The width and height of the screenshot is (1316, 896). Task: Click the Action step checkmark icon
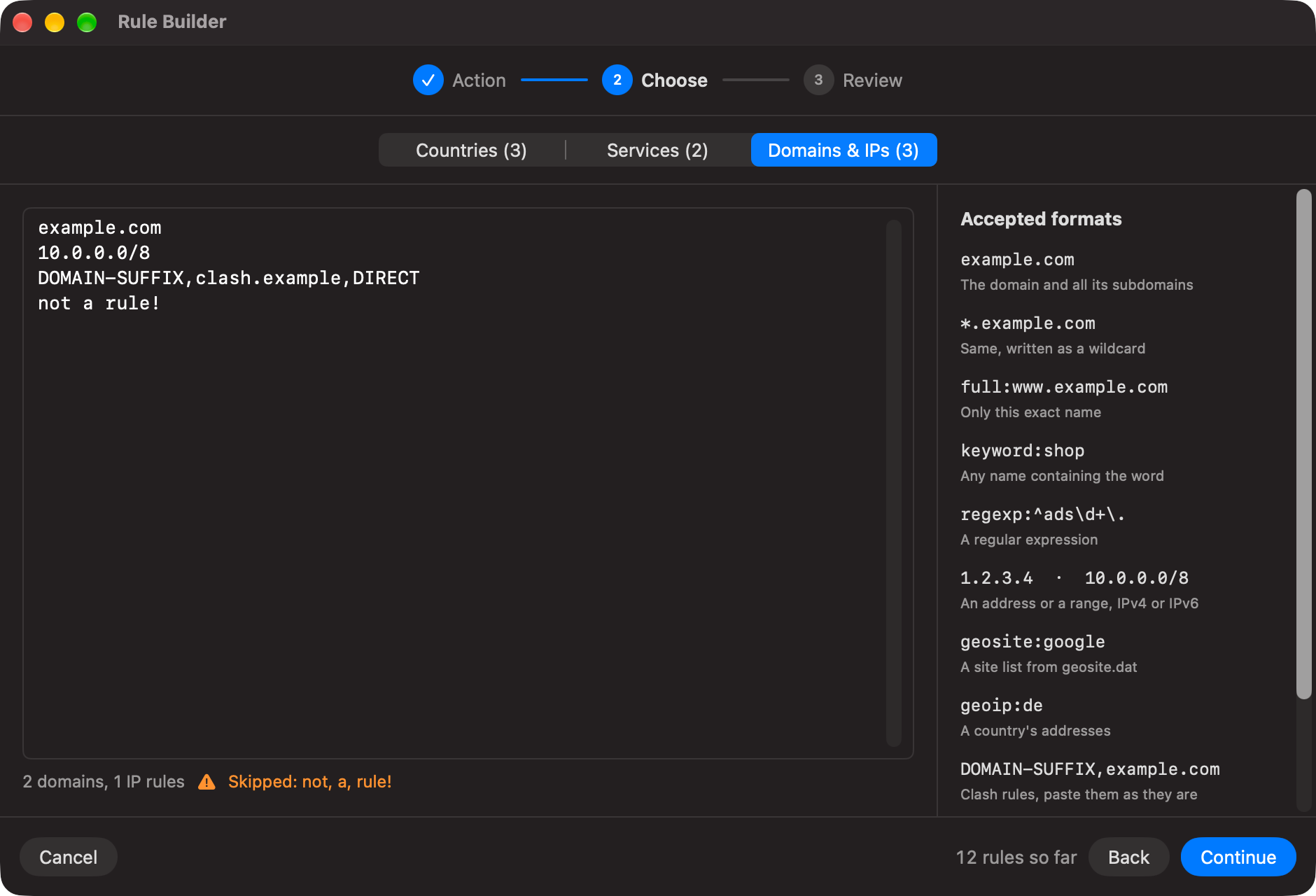pos(428,80)
